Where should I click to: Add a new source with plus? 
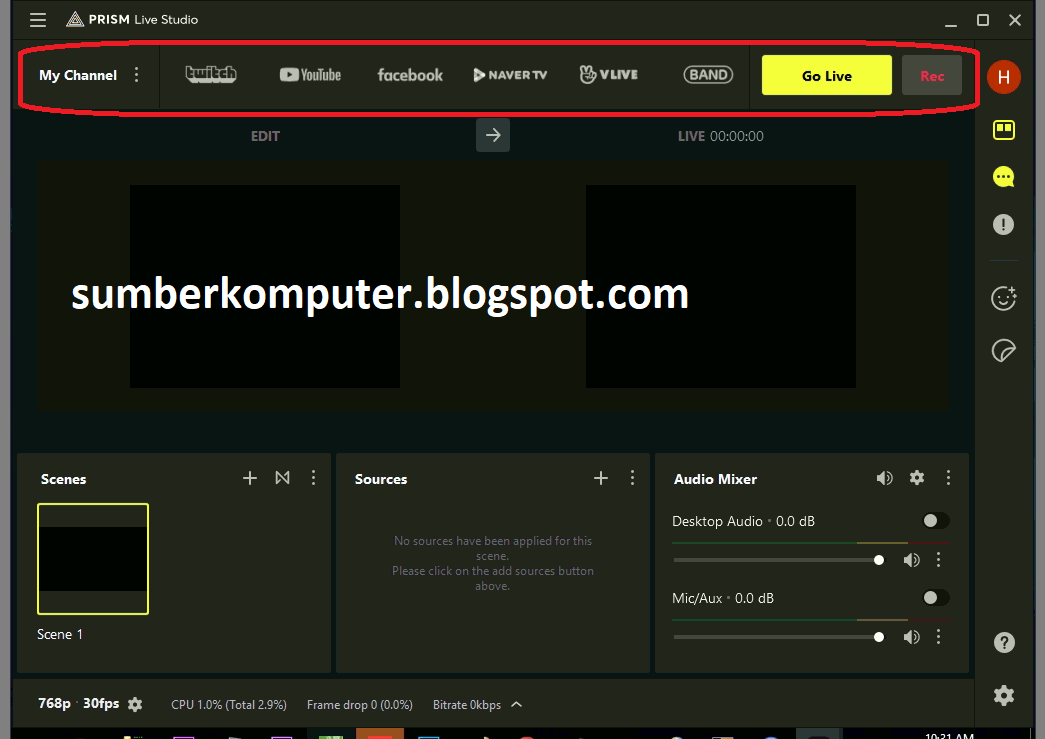click(600, 478)
